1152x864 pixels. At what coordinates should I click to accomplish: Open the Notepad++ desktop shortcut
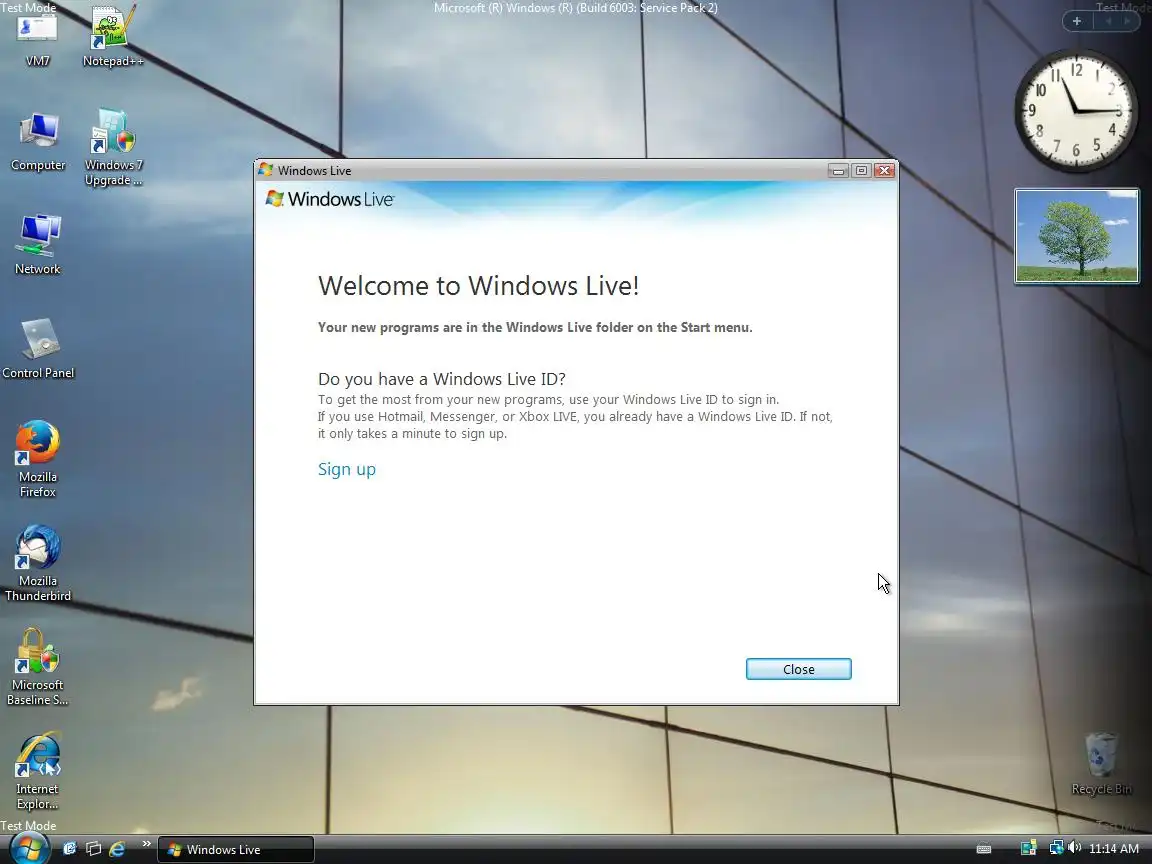click(x=112, y=37)
